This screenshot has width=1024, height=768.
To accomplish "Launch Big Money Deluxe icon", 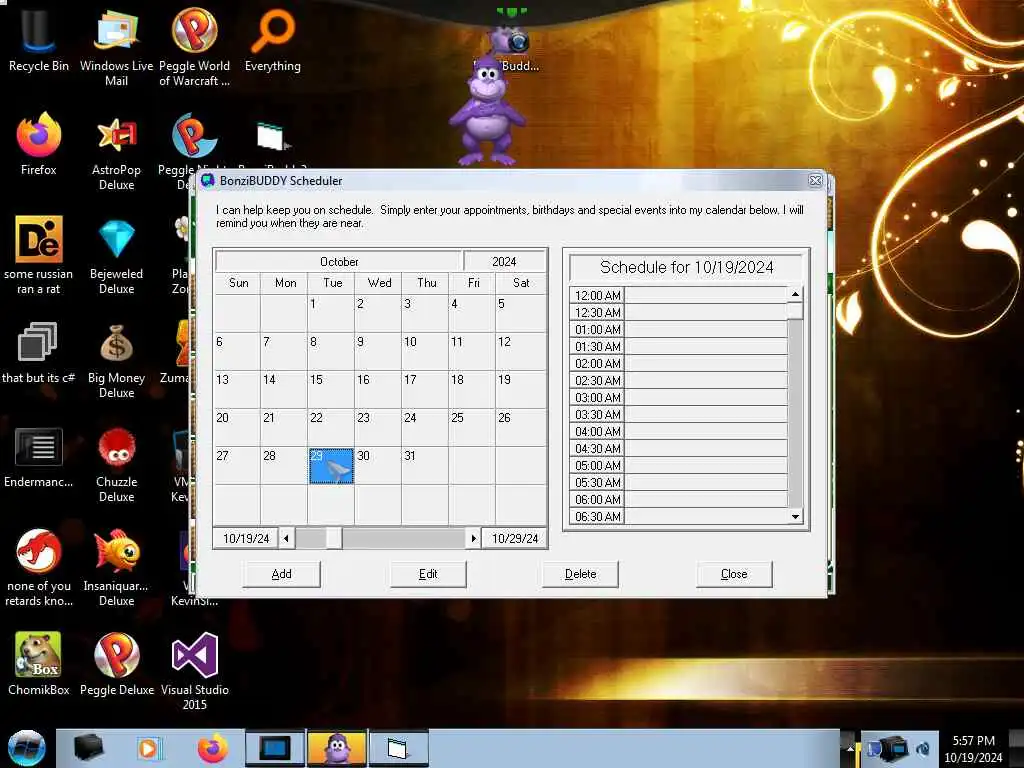I will coord(116,359).
